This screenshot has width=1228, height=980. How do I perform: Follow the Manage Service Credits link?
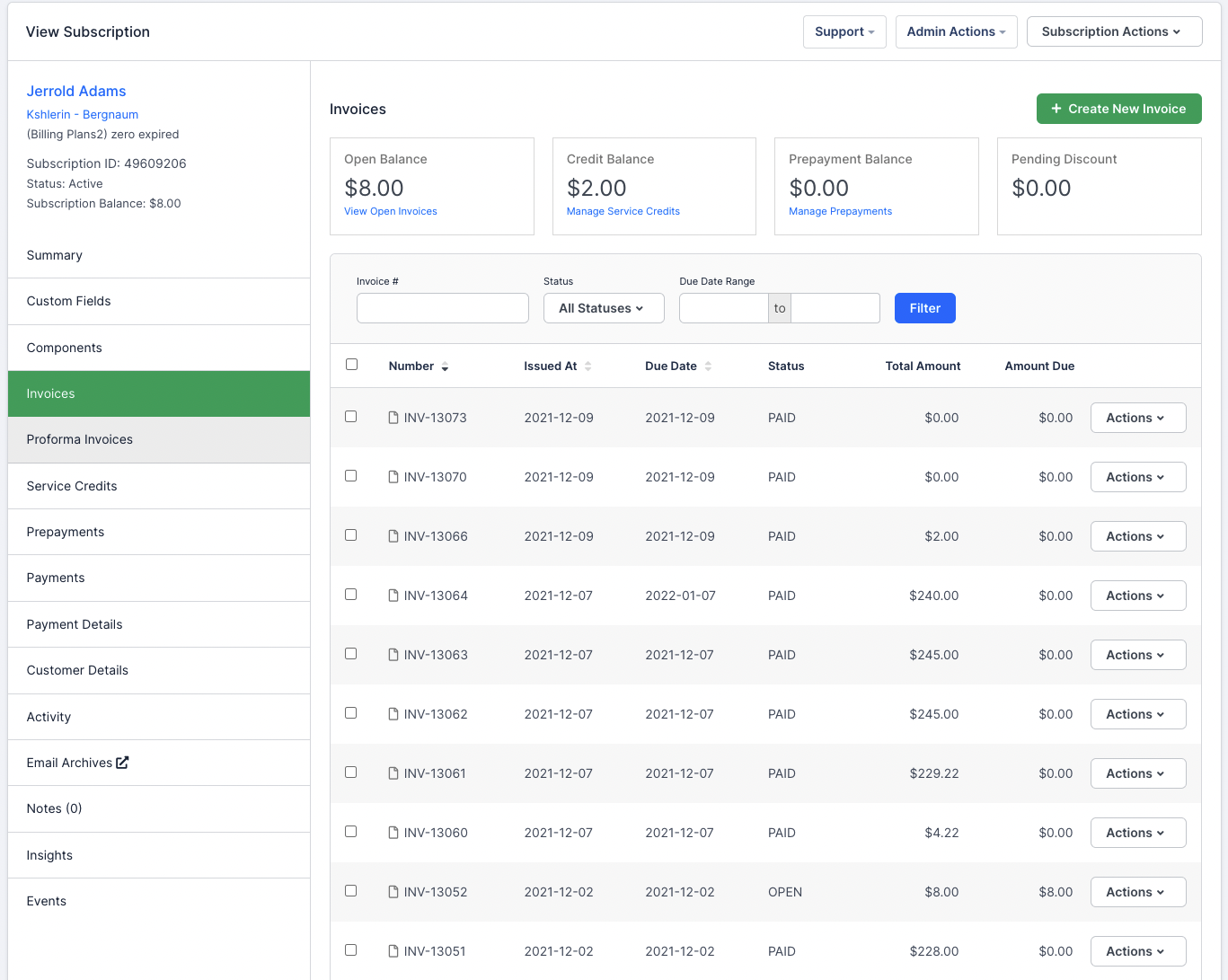623,211
